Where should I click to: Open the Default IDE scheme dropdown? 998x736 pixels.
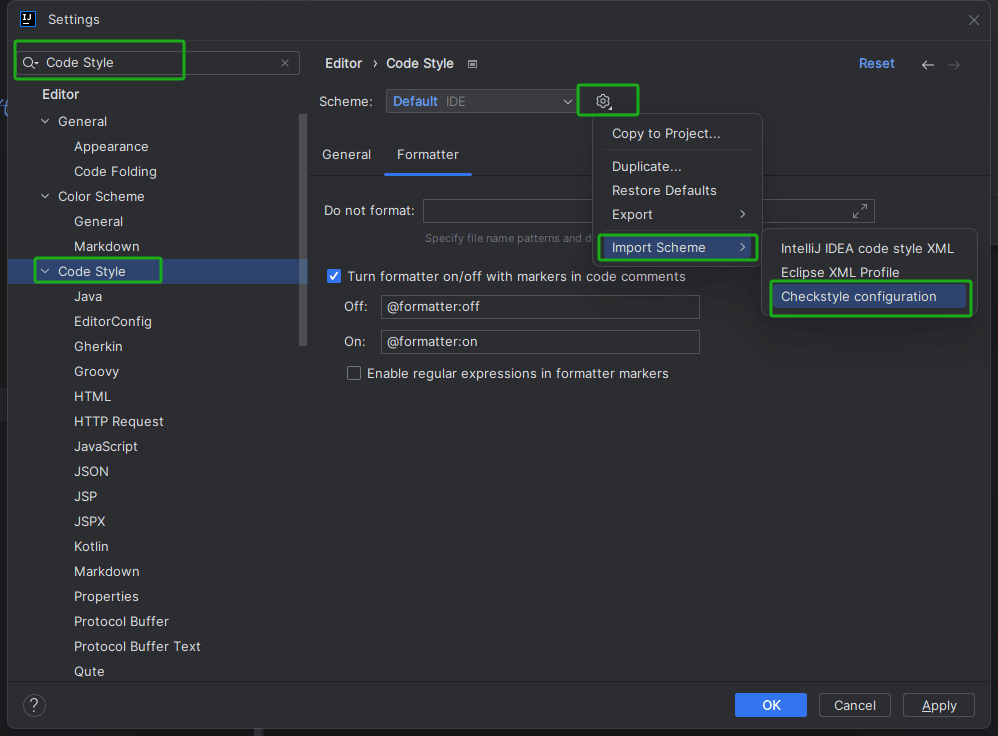[x=481, y=100]
